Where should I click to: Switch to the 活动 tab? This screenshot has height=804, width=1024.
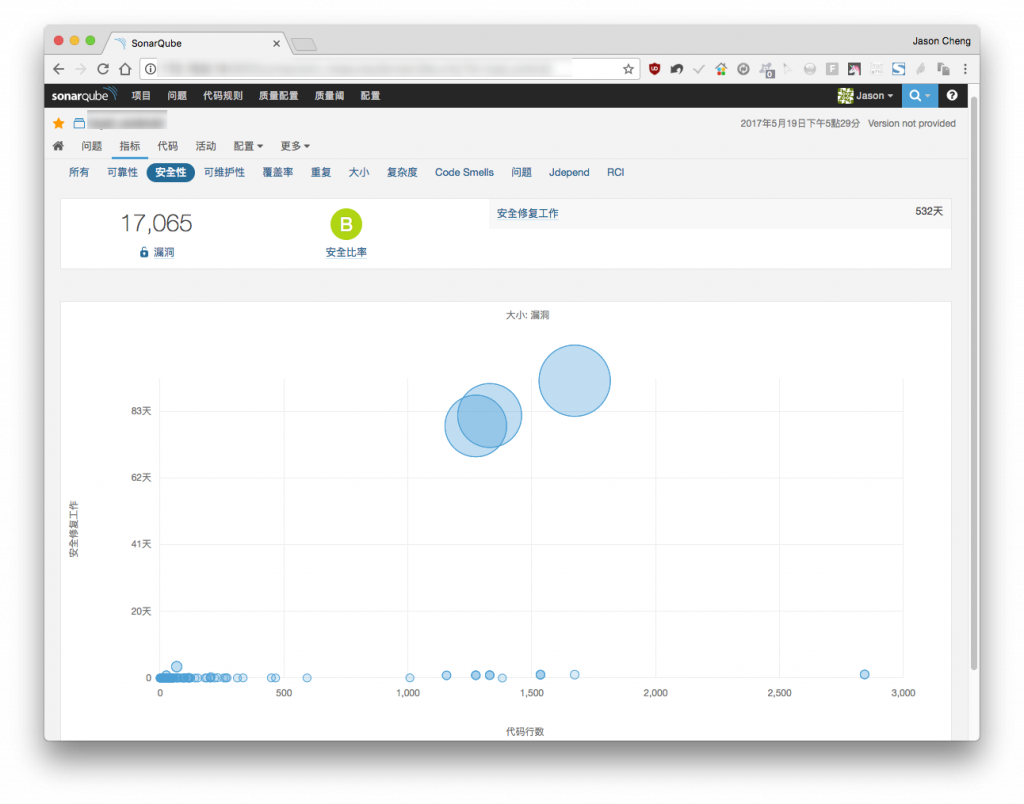[x=206, y=146]
